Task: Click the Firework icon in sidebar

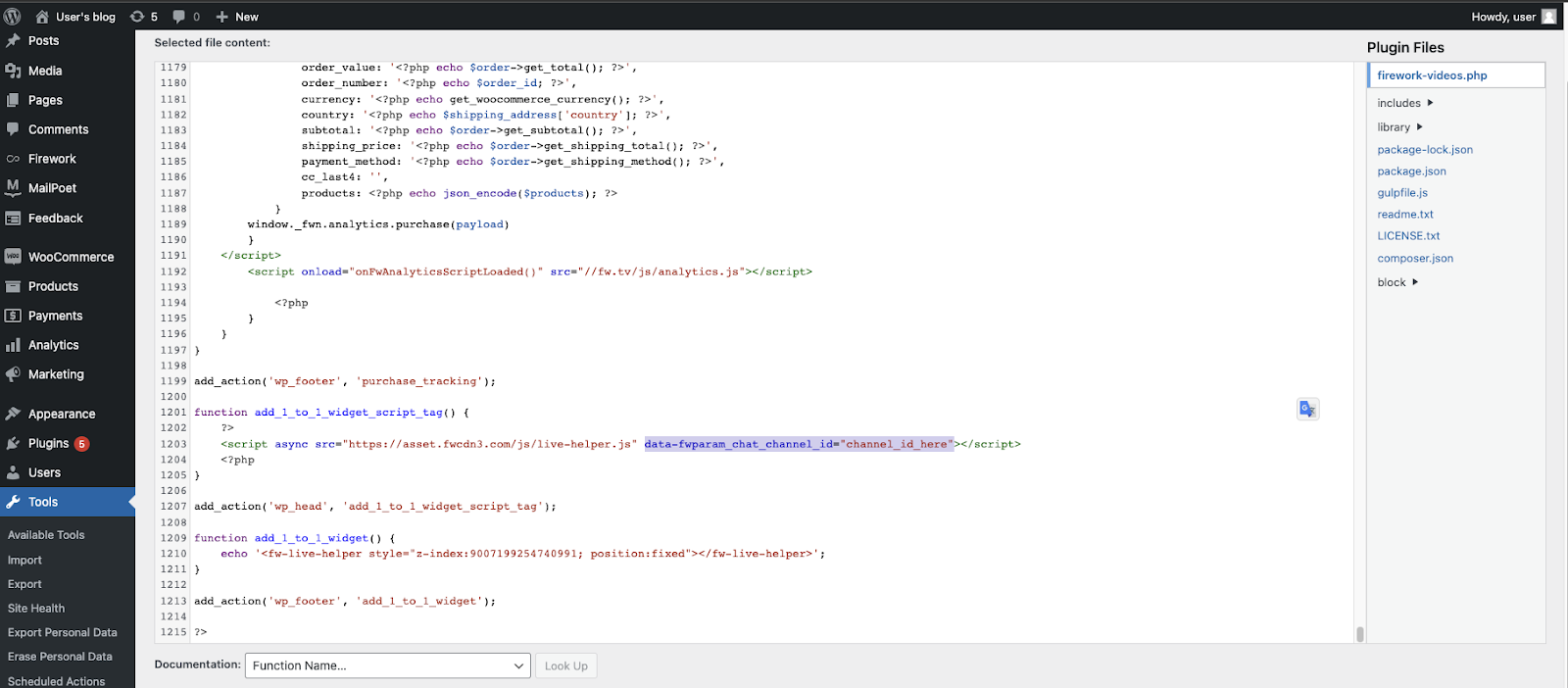Action: [x=13, y=159]
